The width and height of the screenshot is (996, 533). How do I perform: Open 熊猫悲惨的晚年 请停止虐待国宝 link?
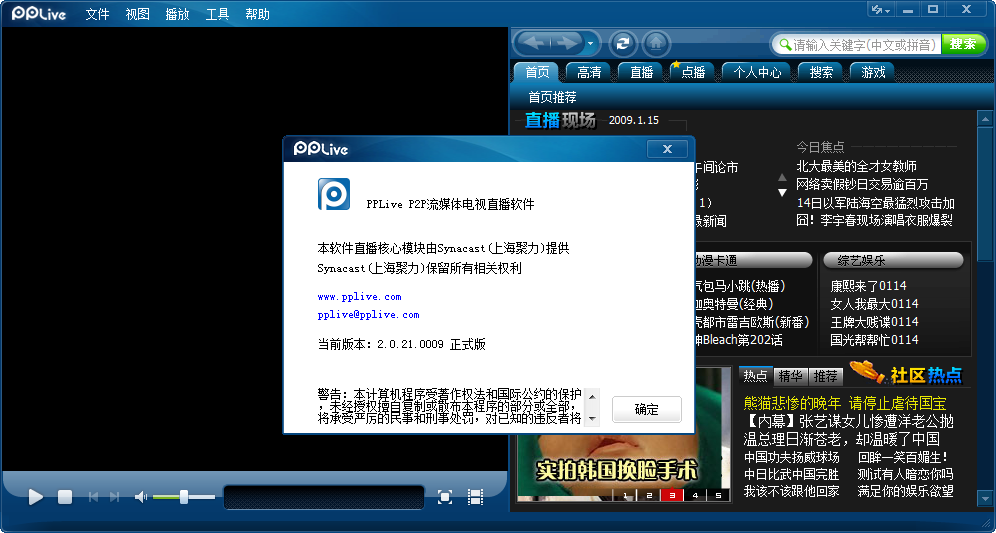[x=845, y=403]
